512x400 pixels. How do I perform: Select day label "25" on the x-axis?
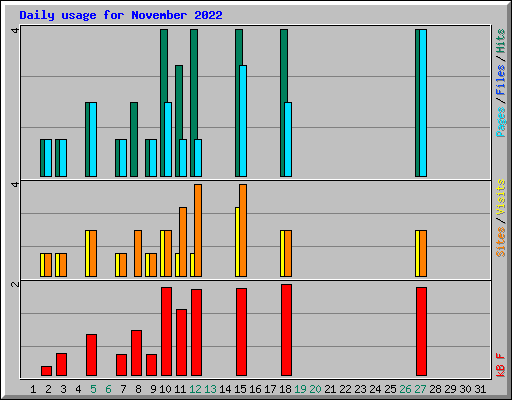pyautogui.click(x=390, y=389)
